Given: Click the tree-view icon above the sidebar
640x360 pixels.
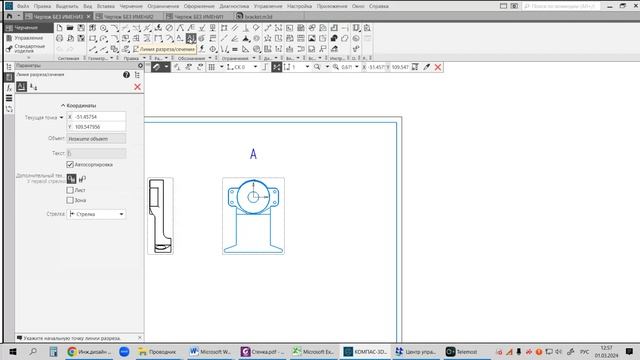Looking at the screenshot, I should coord(9,67).
